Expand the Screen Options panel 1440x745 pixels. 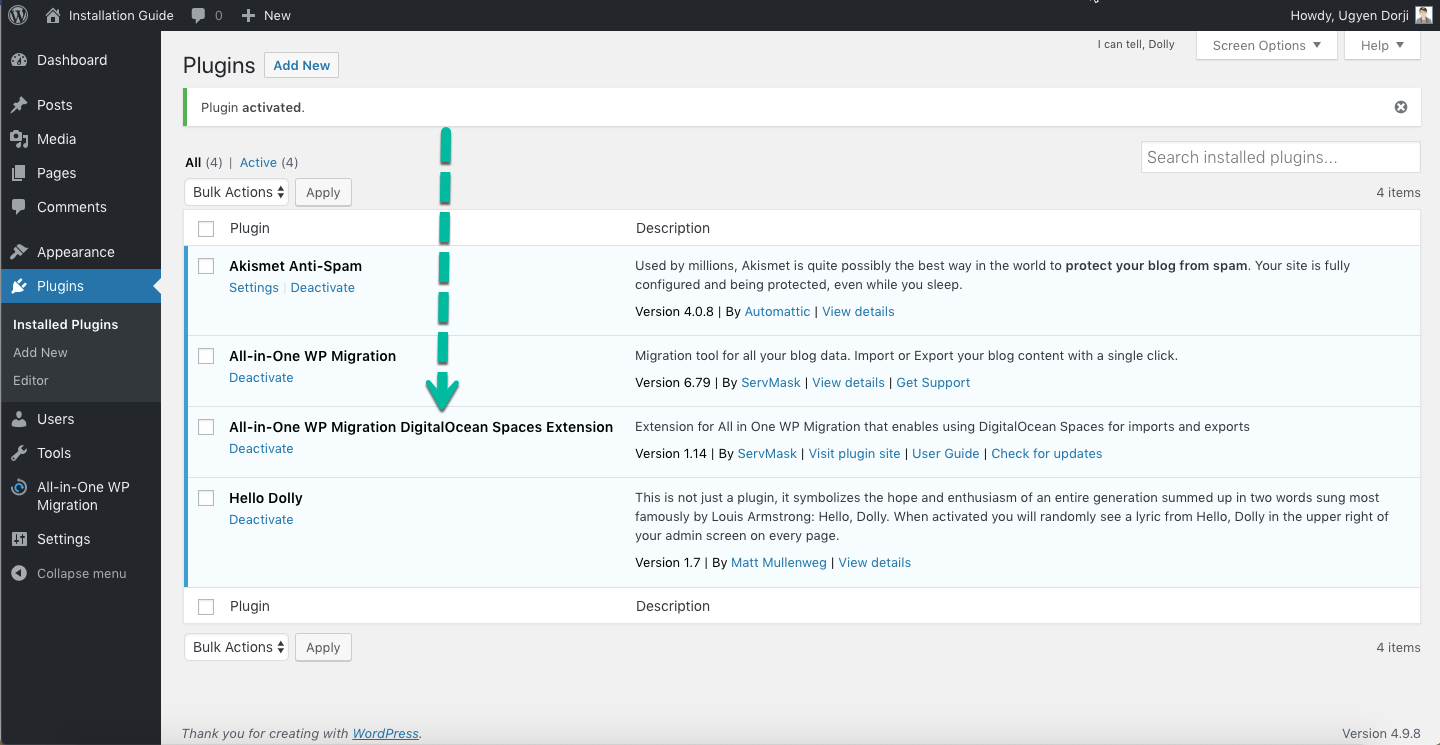[x=1266, y=45]
